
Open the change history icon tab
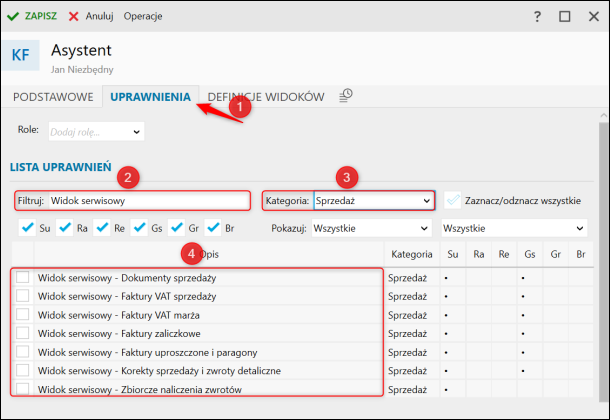tap(345, 96)
